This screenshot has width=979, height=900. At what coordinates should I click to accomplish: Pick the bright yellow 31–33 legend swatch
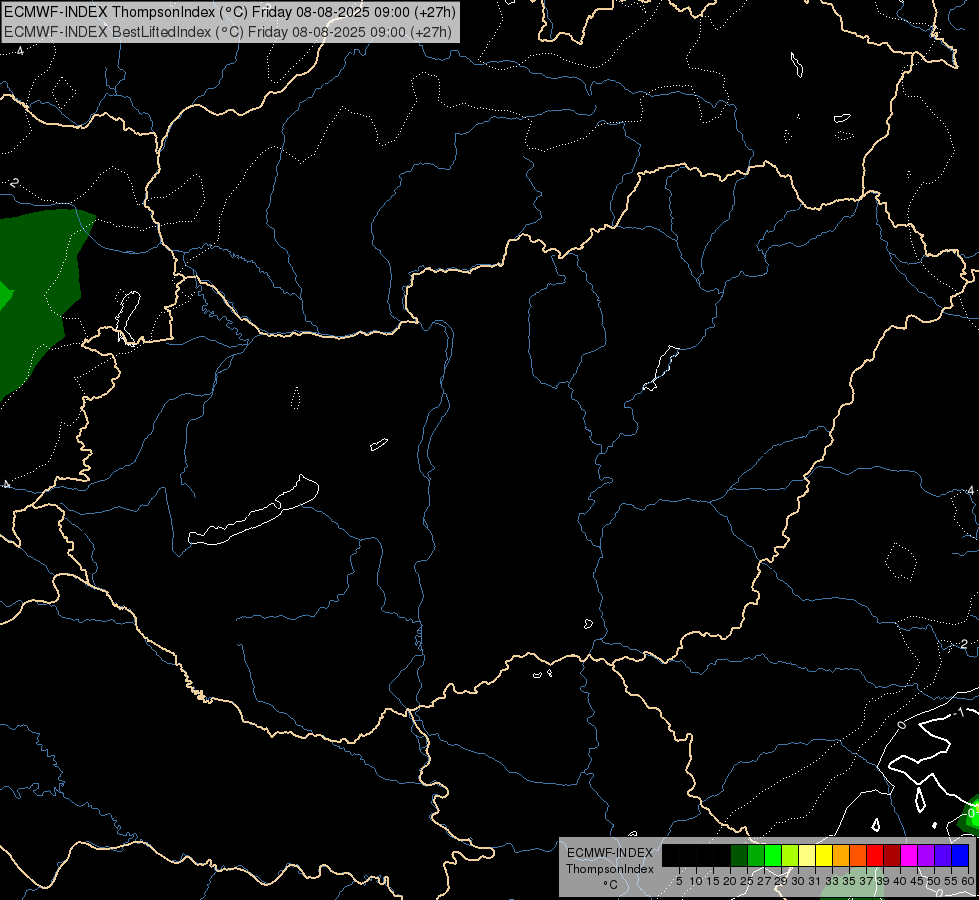tap(824, 856)
